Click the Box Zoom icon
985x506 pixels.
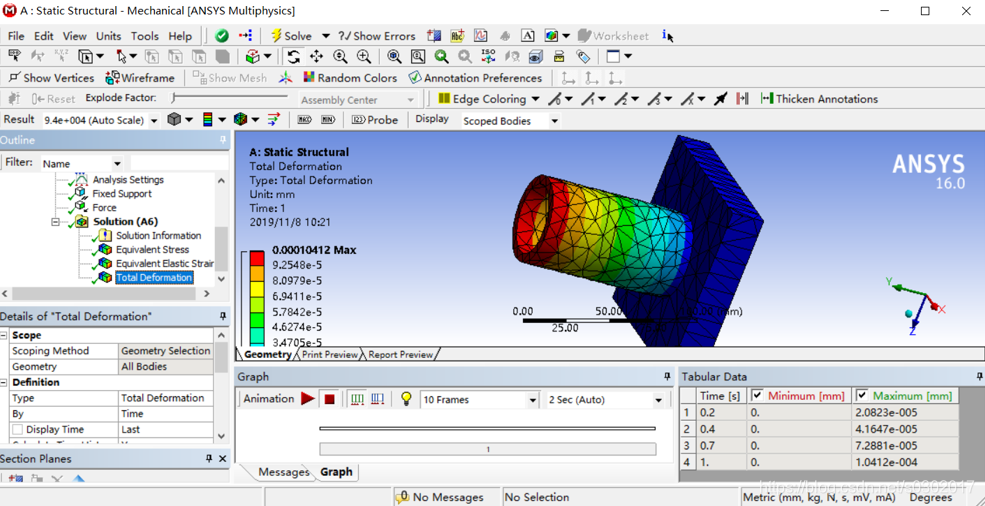click(x=364, y=57)
